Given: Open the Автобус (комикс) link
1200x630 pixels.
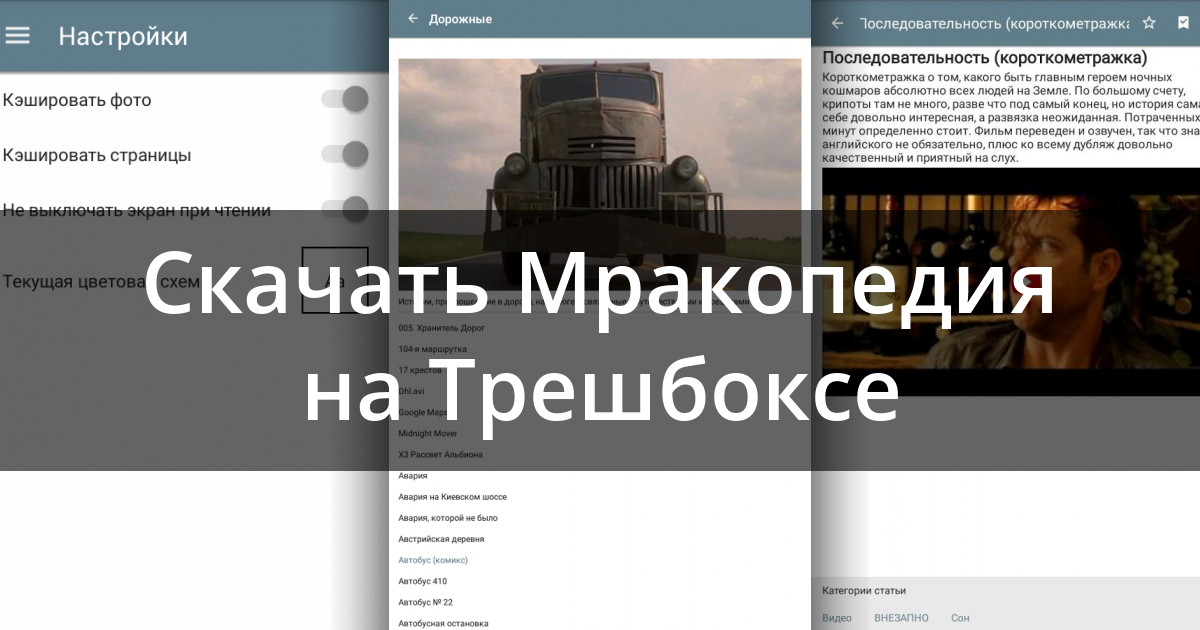Looking at the screenshot, I should pos(433,560).
